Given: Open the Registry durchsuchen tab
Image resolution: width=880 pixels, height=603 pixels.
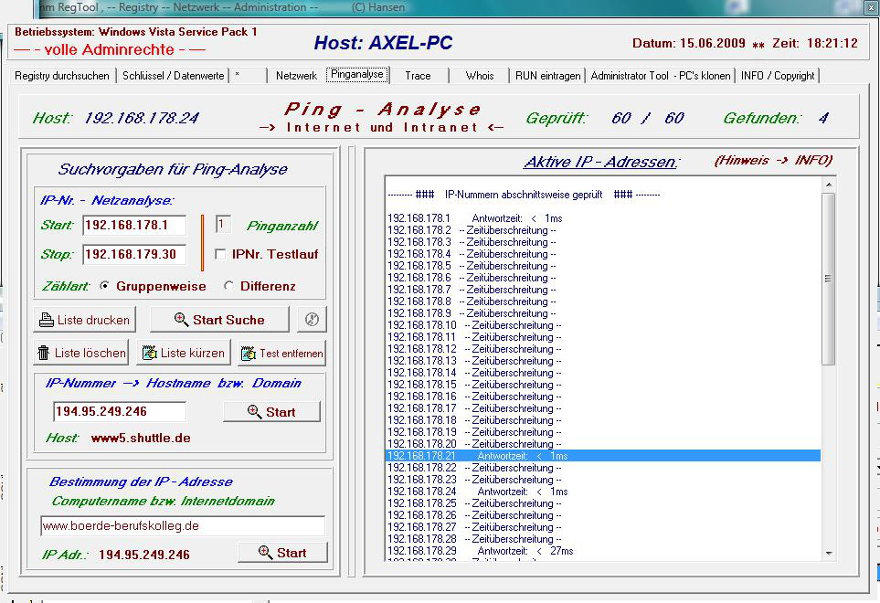Looking at the screenshot, I should [x=64, y=76].
